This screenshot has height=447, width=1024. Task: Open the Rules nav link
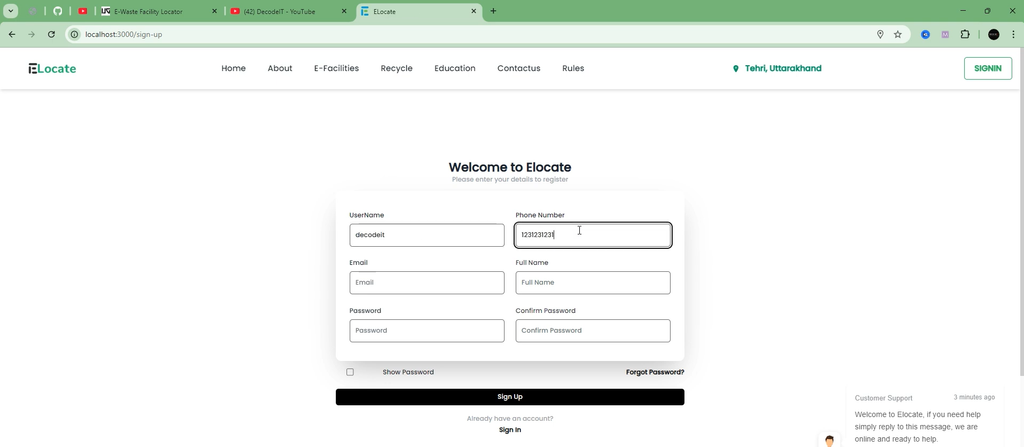pos(573,69)
